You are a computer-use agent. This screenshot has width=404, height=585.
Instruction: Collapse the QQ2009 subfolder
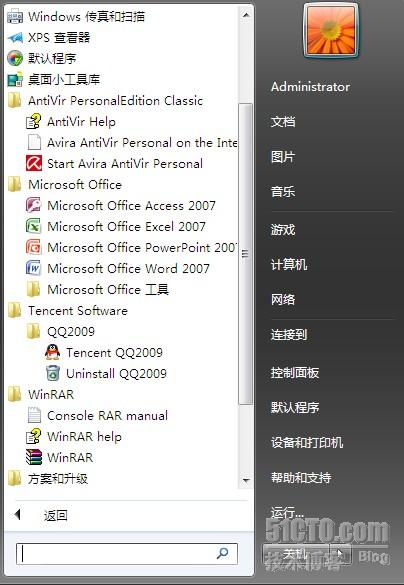tap(60, 331)
